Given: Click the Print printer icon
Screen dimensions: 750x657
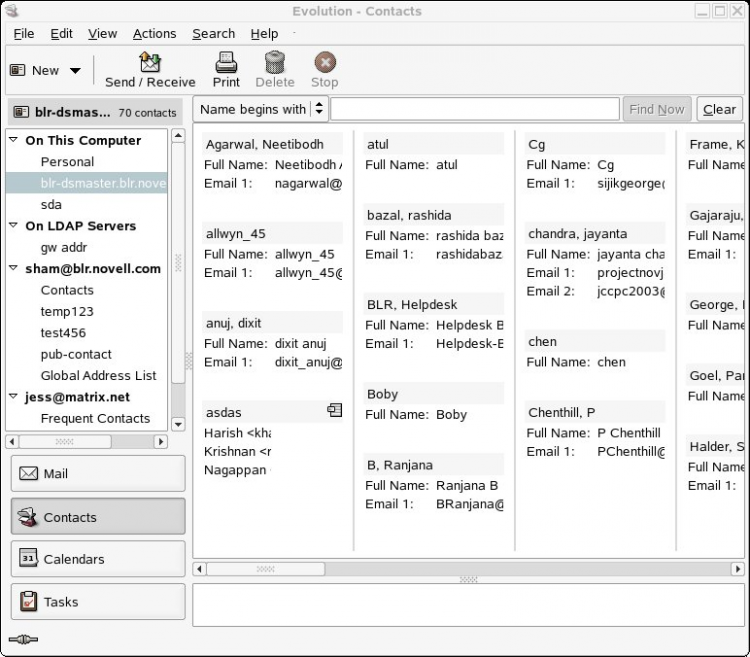Looking at the screenshot, I should click(x=226, y=62).
